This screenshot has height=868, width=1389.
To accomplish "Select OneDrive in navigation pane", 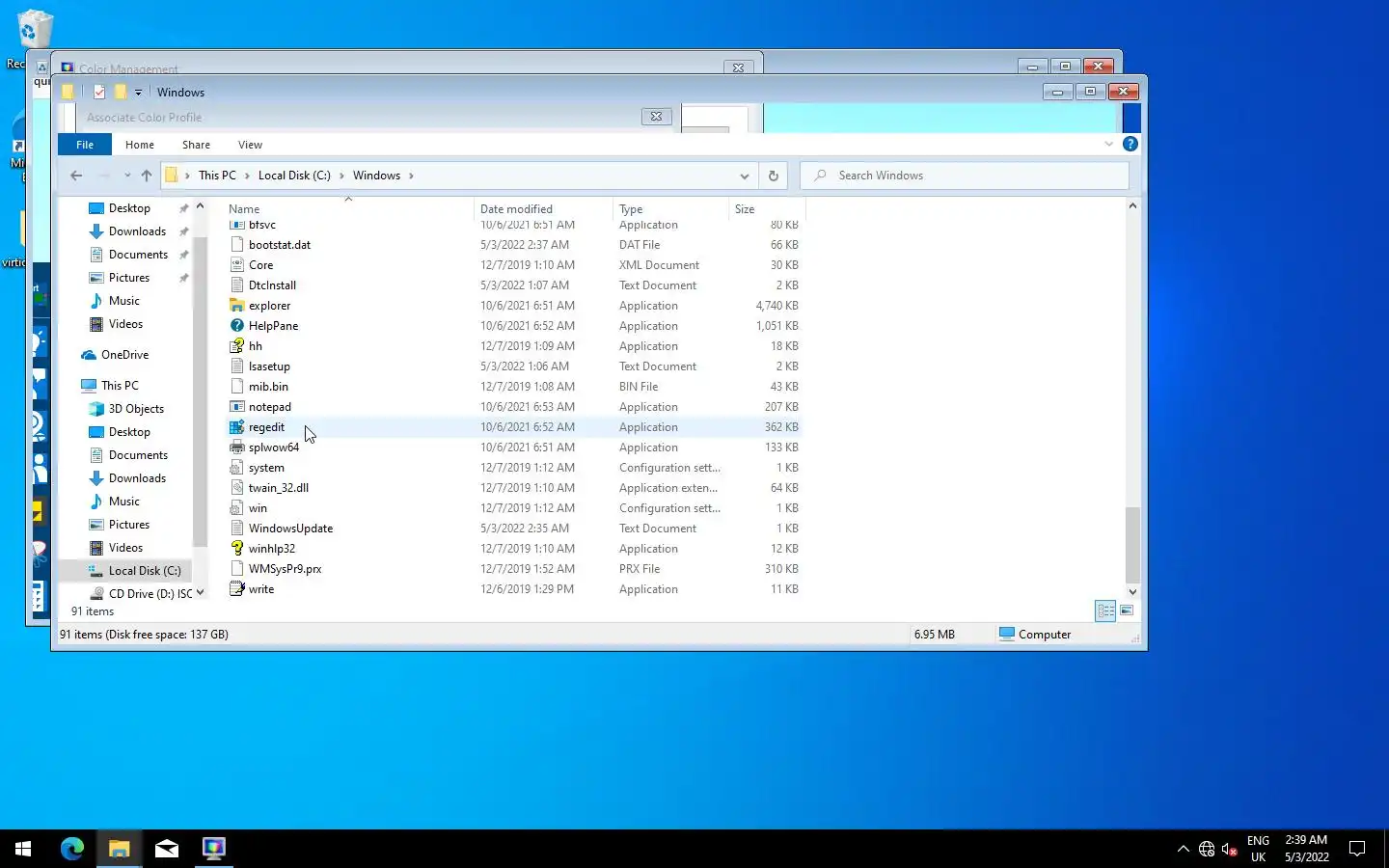I will [124, 355].
